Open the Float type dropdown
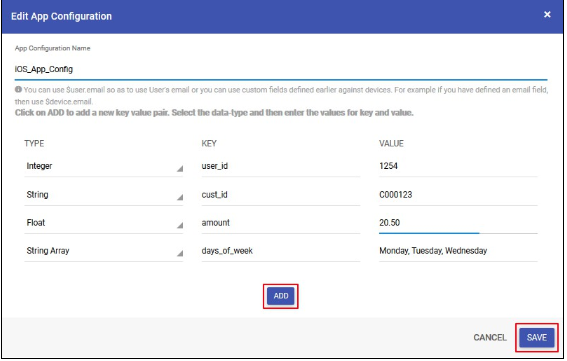 [104, 223]
